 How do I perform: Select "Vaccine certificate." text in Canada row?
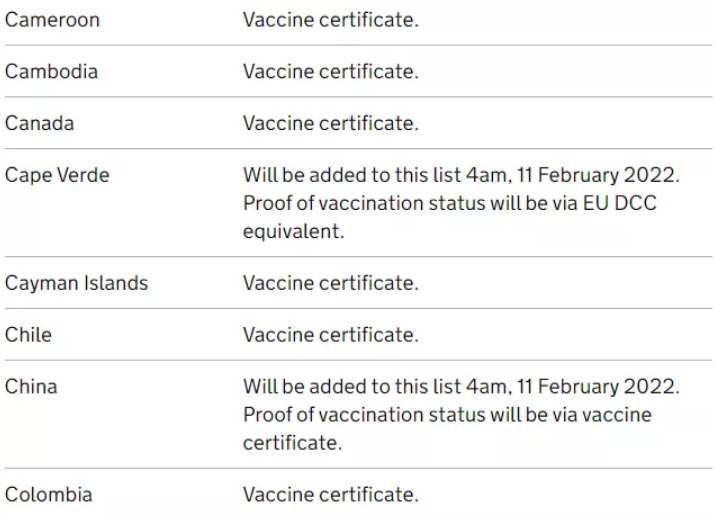(330, 123)
